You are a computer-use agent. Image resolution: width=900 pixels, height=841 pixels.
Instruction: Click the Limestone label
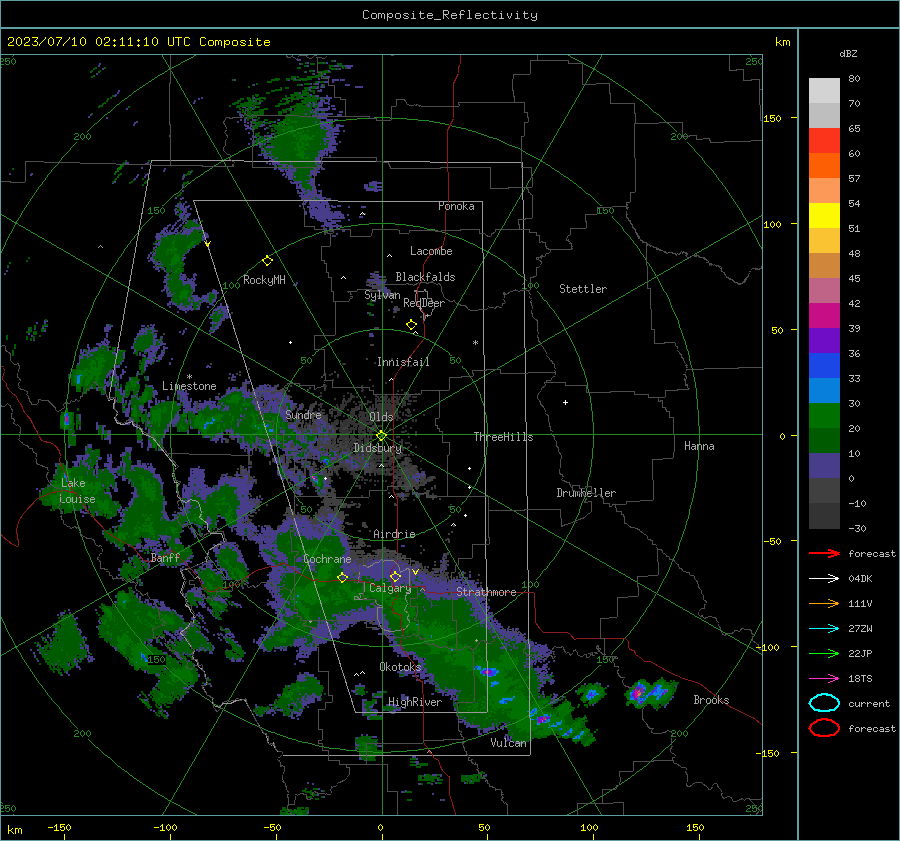tap(189, 386)
